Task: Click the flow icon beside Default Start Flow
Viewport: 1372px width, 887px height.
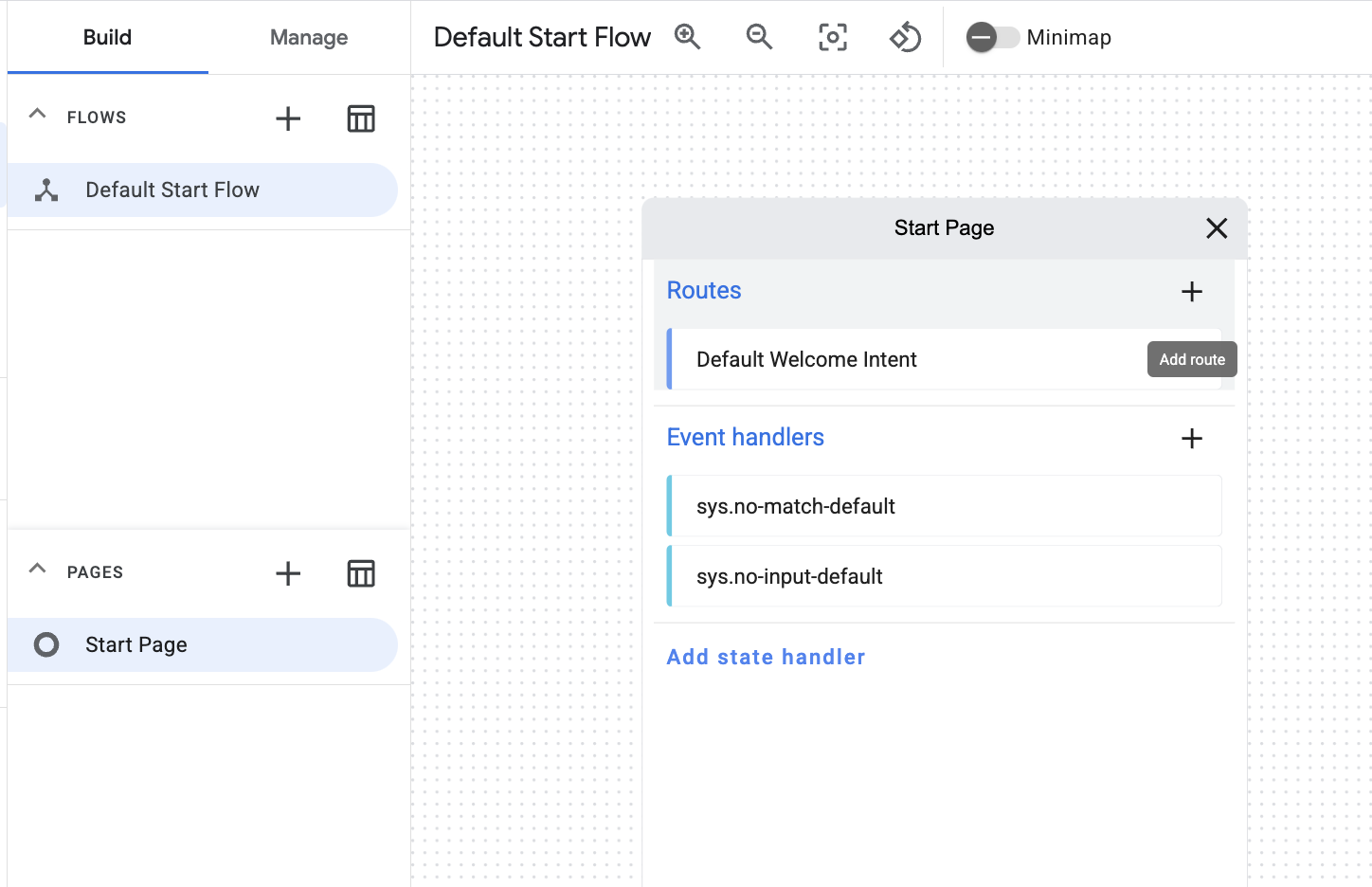Action: point(46,190)
